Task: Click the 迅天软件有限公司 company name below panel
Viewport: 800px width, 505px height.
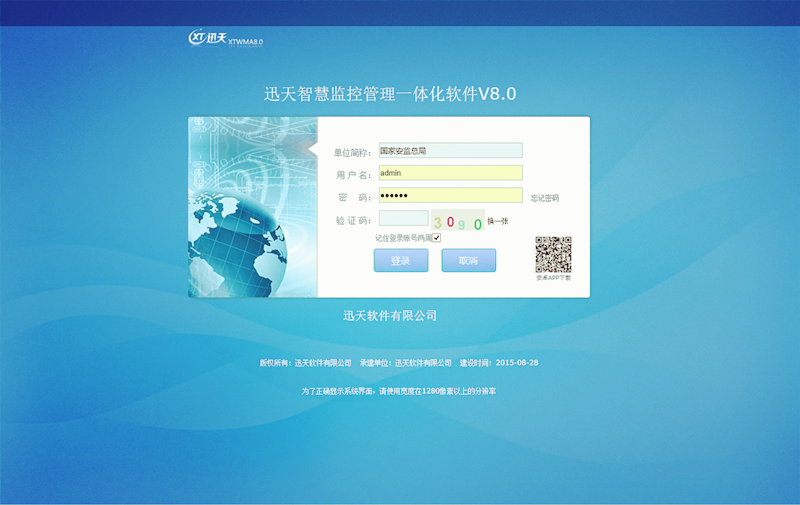Action: [390, 316]
